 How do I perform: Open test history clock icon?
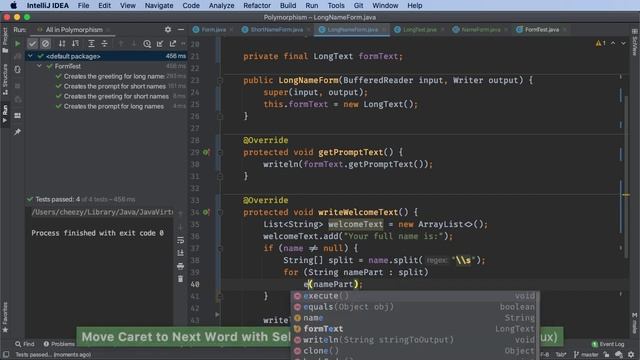[x=147, y=44]
